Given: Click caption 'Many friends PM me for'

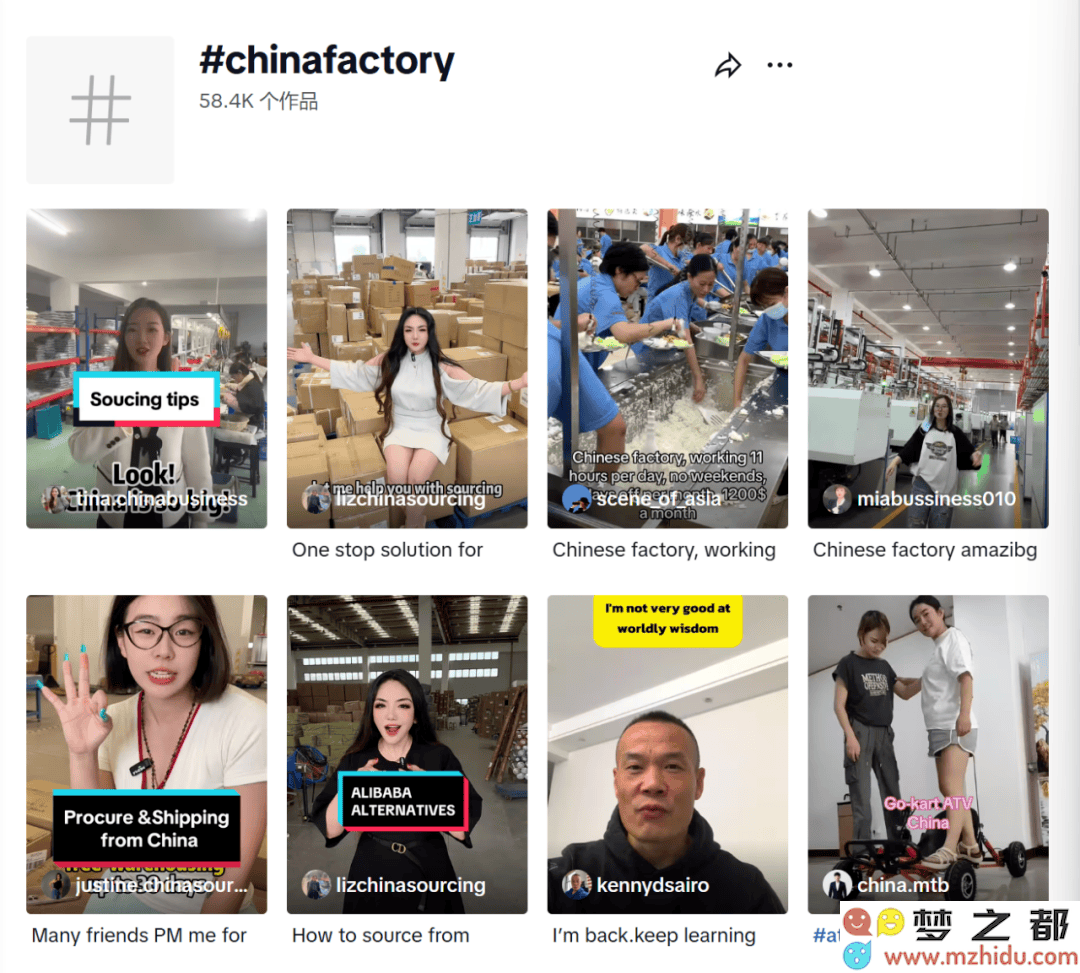Looking at the screenshot, I should 139,936.
